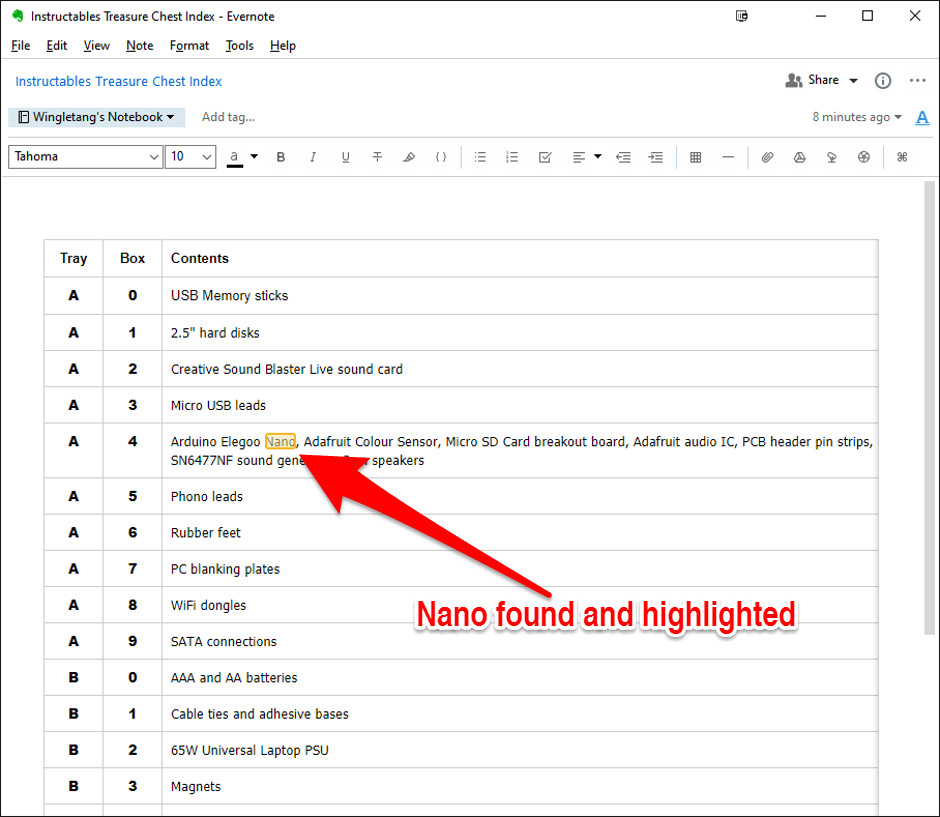Insert a code block with braces icon
940x817 pixels.
[x=441, y=157]
